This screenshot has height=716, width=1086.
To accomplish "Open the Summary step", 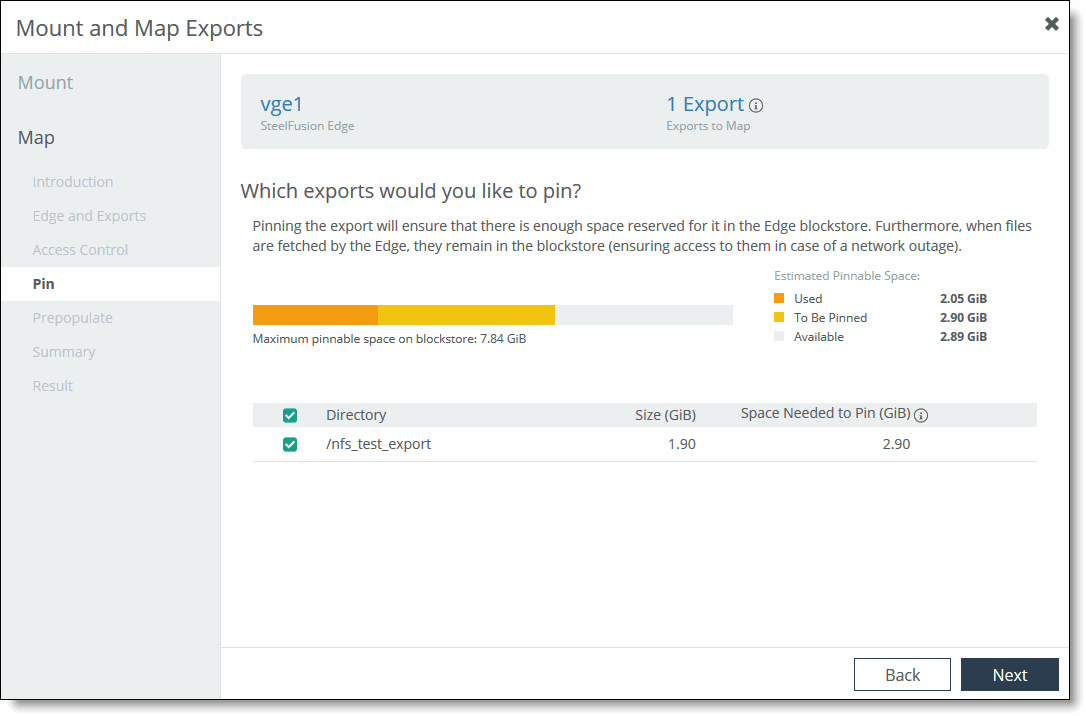I will point(64,352).
